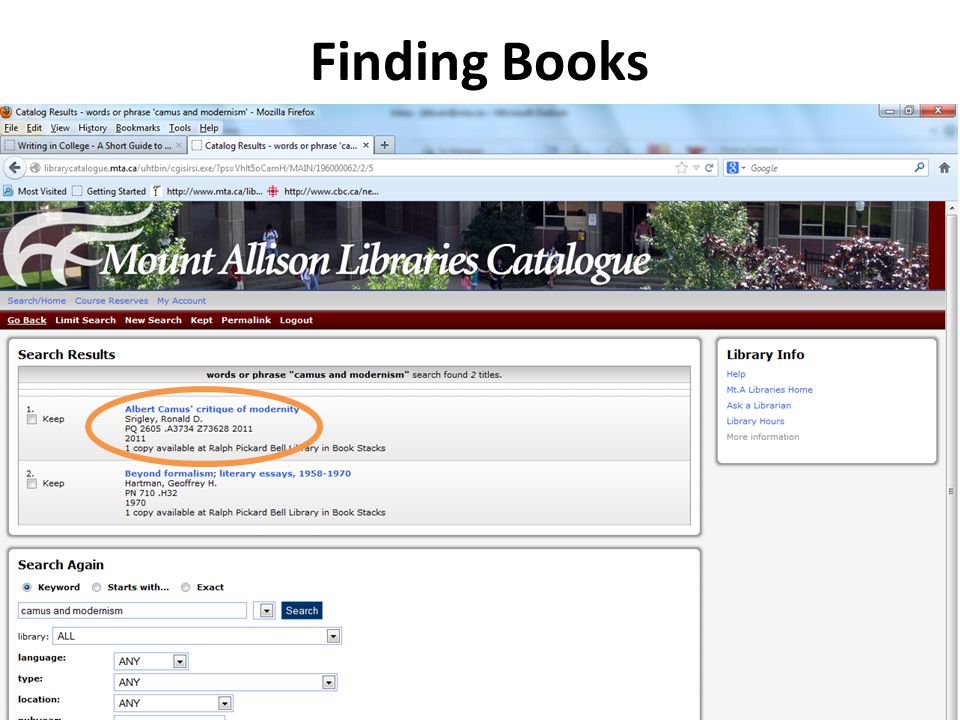This screenshot has height=720, width=960.
Task: Click the camus and modernism search field
Action: pos(132,610)
